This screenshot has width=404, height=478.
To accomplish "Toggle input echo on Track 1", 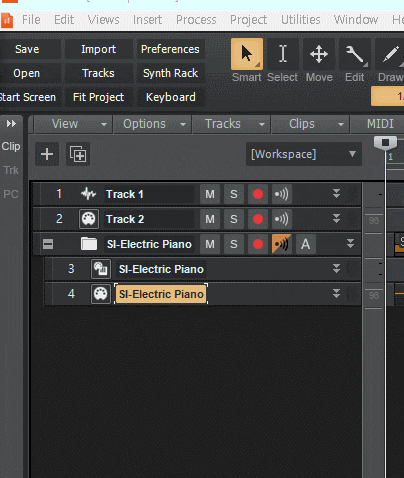I will tap(282, 194).
